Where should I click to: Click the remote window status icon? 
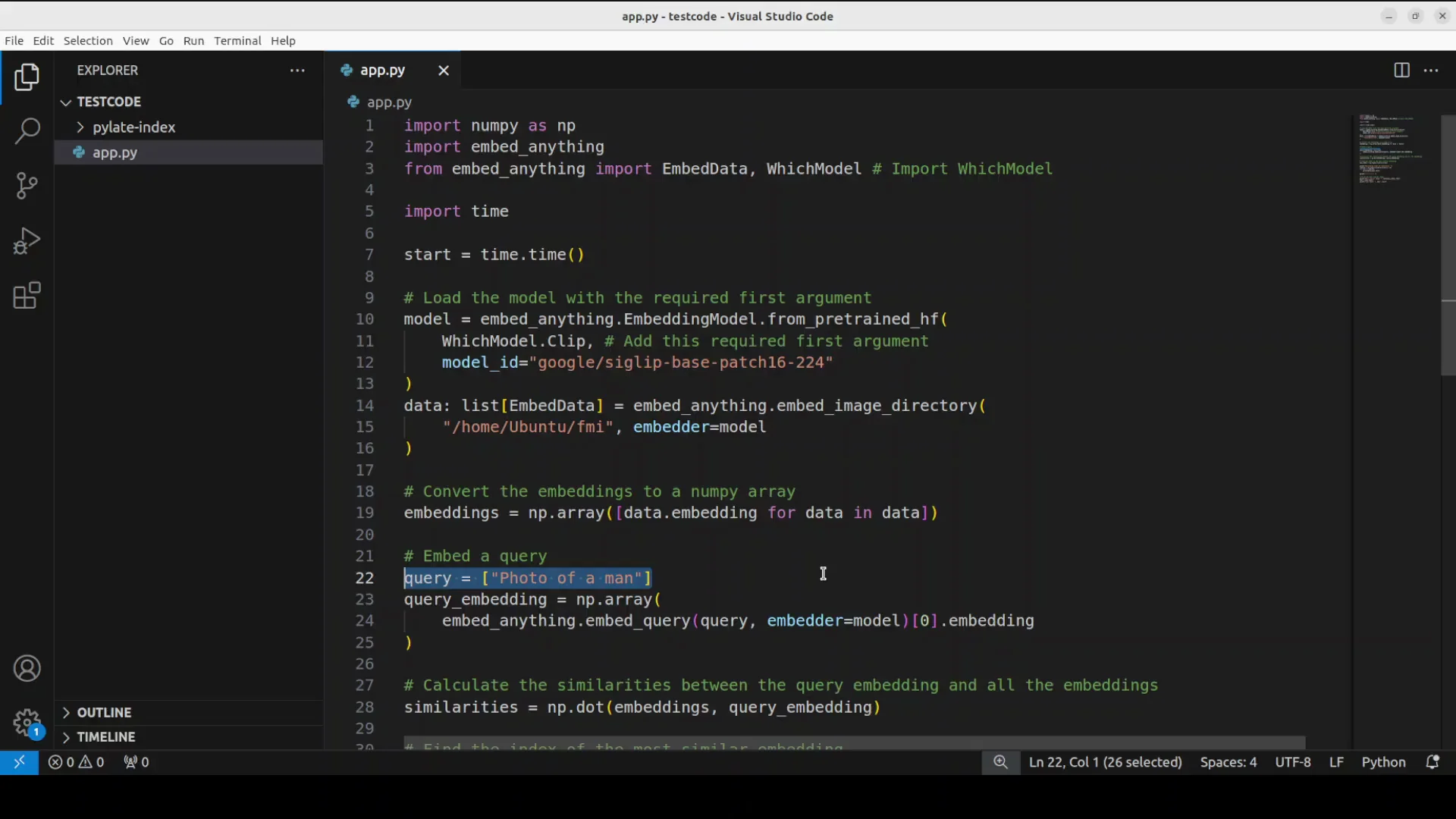[19, 762]
